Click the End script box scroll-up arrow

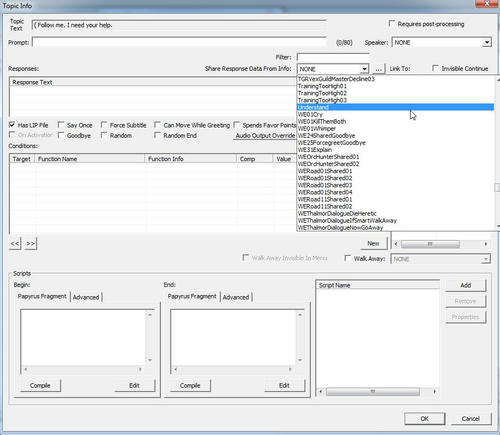(x=300, y=314)
